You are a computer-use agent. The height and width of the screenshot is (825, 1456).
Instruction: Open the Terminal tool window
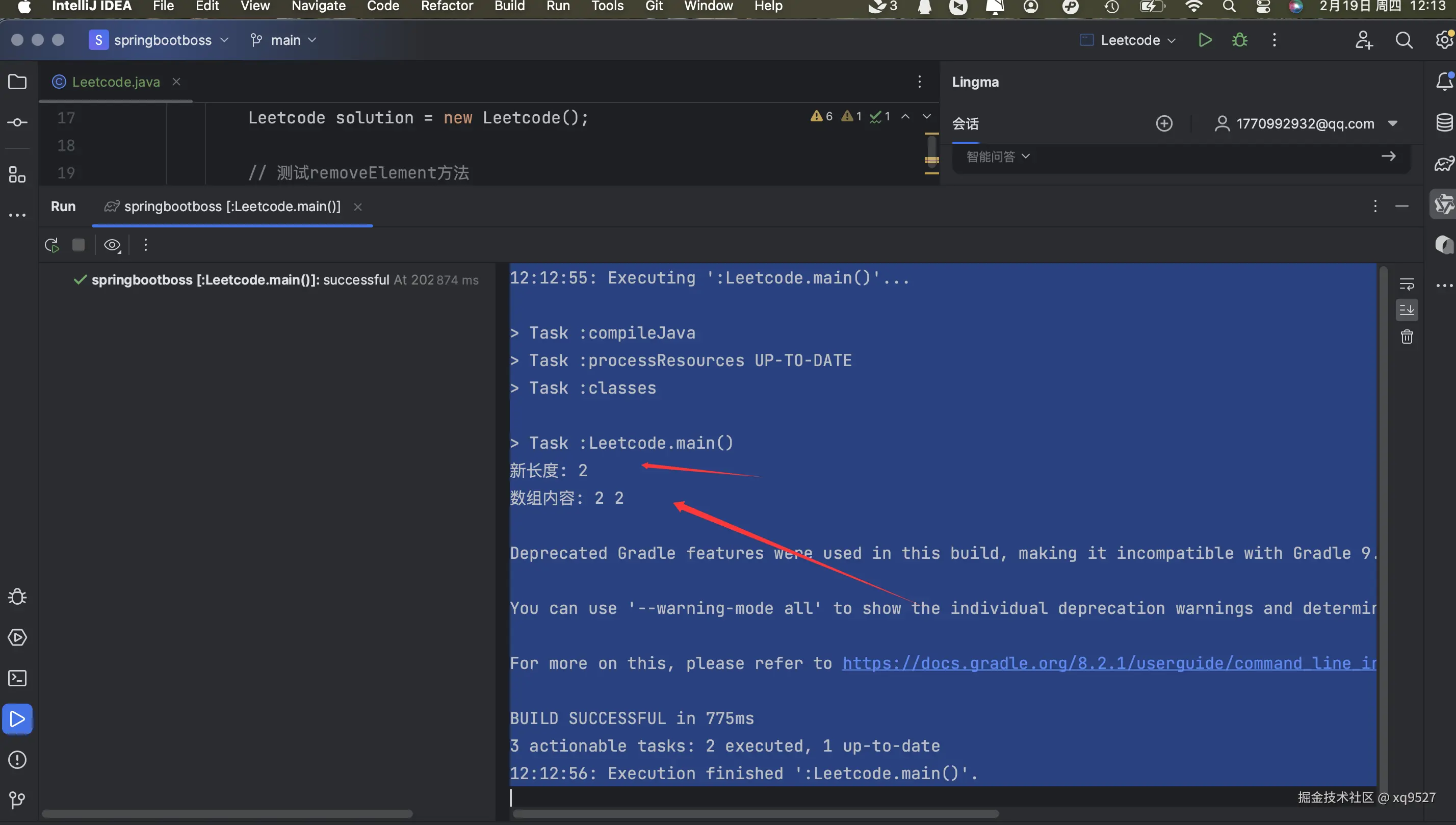[17, 678]
